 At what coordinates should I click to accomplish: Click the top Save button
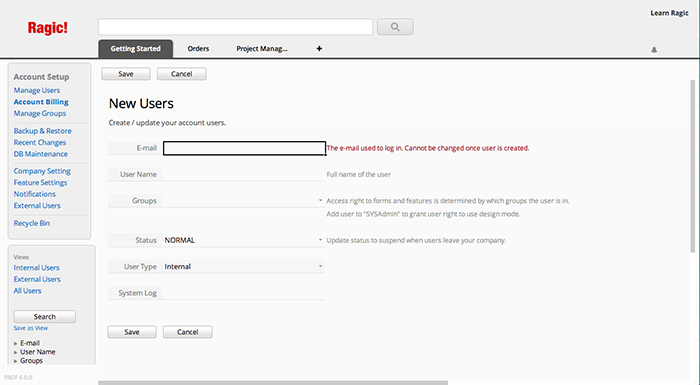pos(126,74)
